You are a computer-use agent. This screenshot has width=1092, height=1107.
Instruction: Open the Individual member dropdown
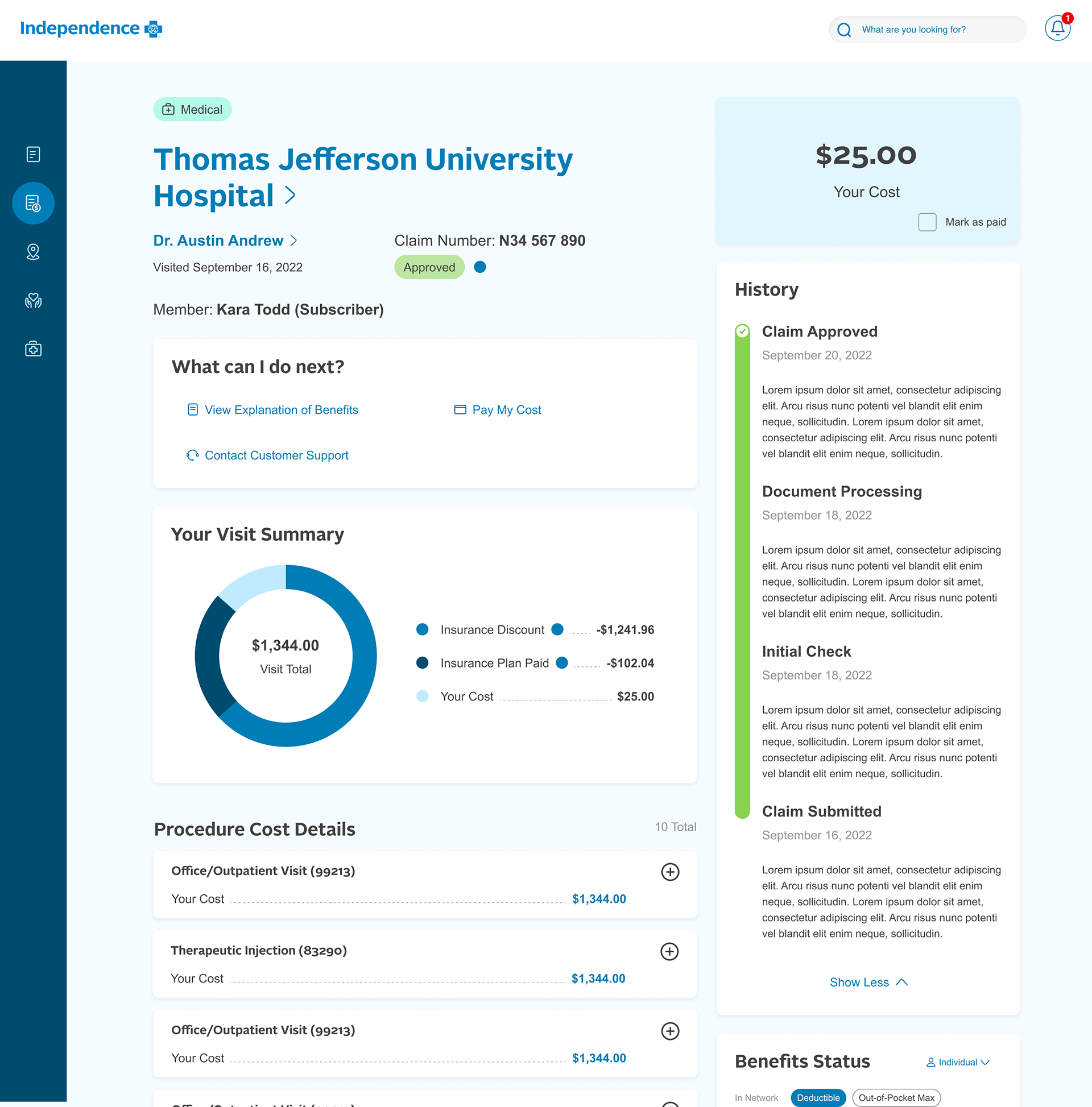[958, 1062]
